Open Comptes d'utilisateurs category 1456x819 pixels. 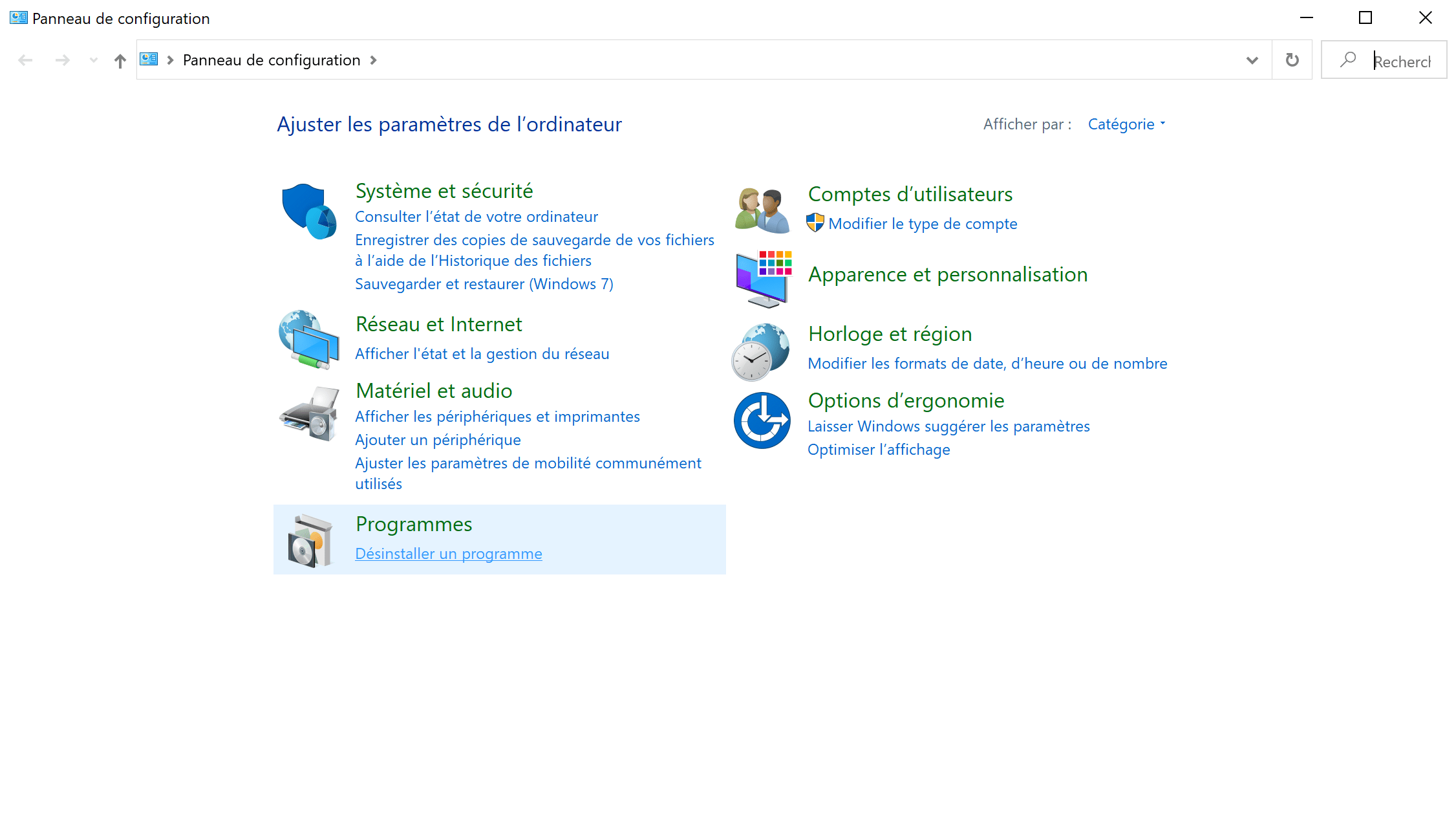click(x=910, y=194)
